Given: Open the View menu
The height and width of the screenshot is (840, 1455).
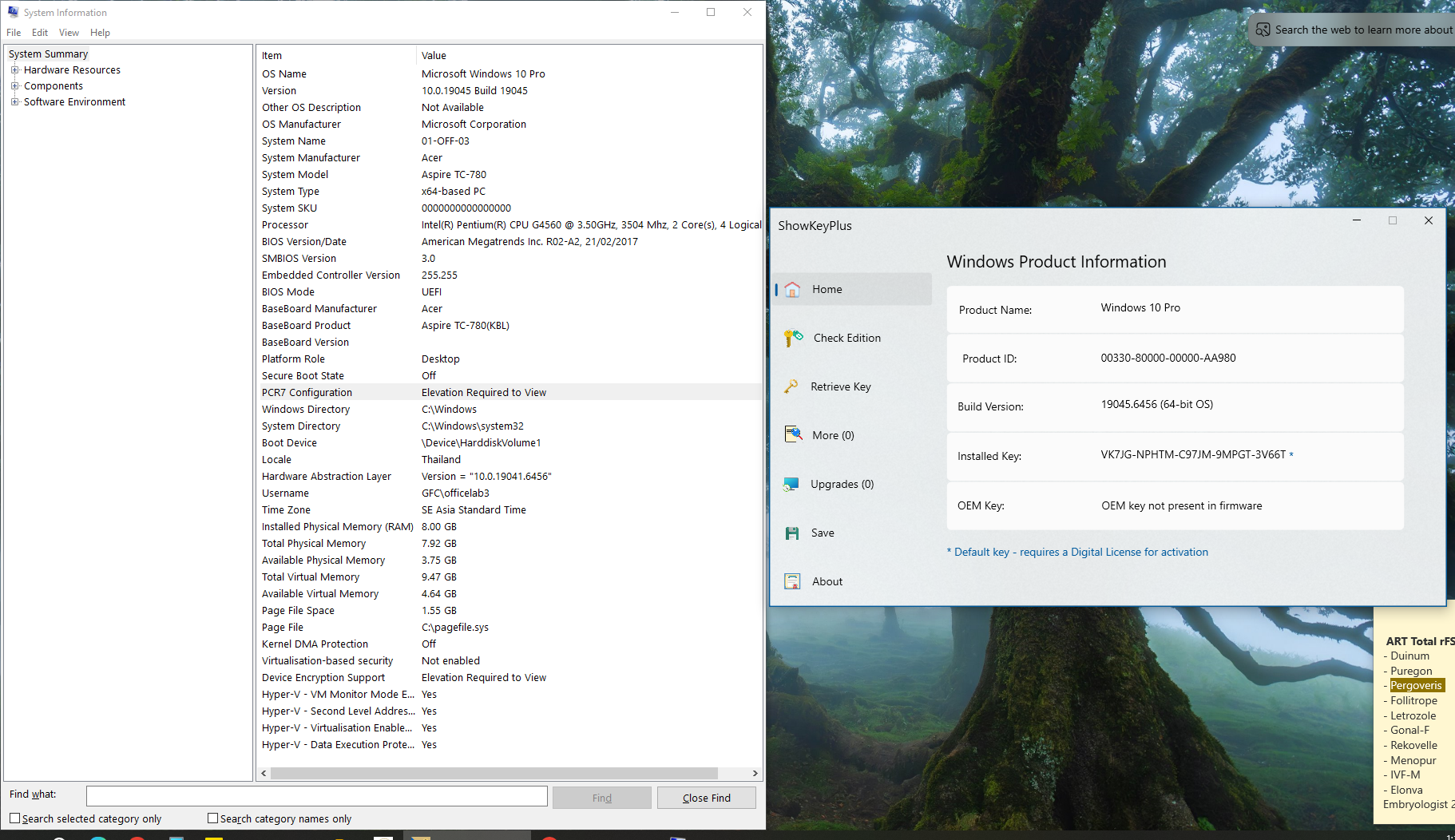Looking at the screenshot, I should pos(69,33).
